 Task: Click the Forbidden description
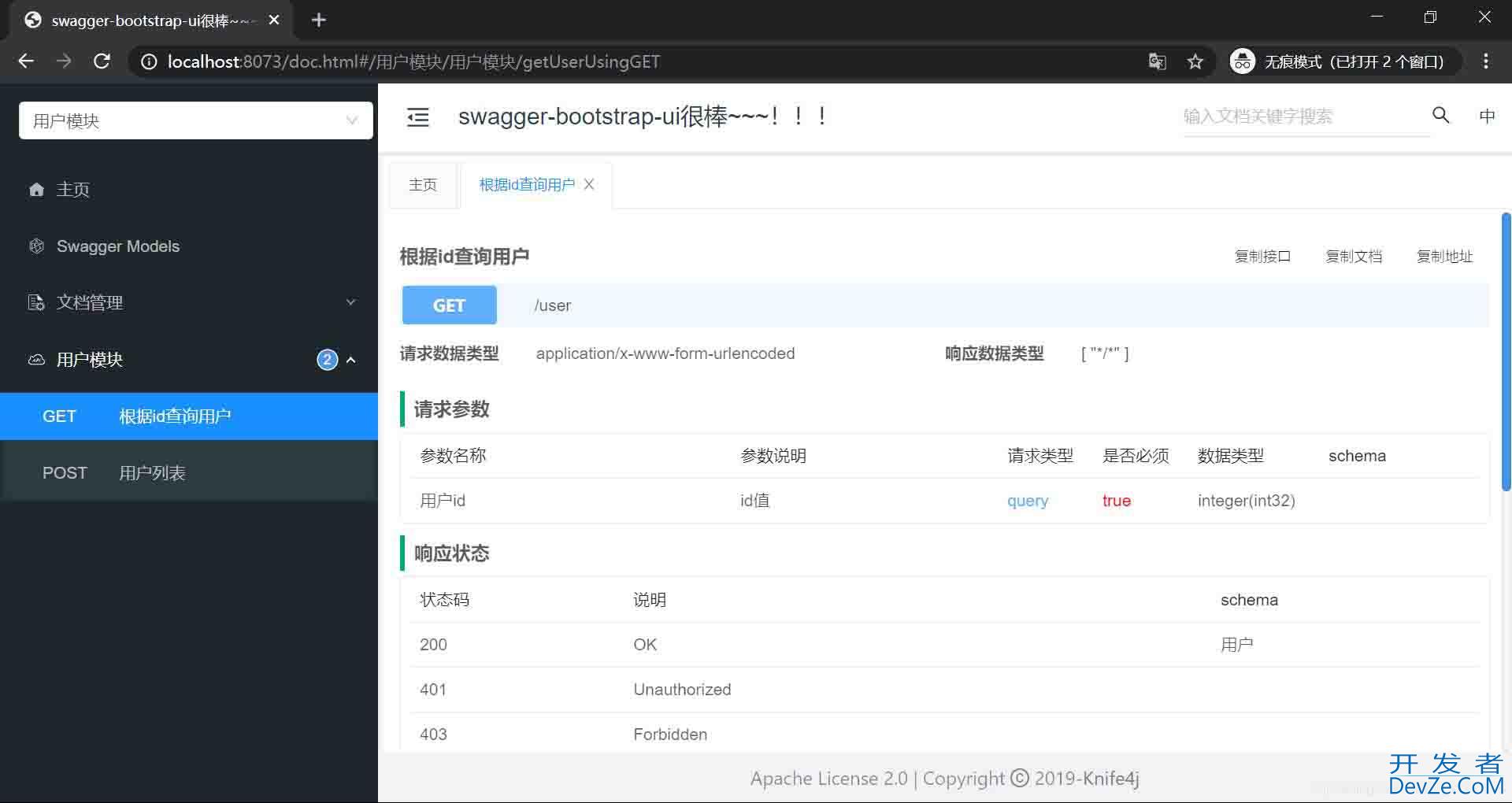point(670,735)
